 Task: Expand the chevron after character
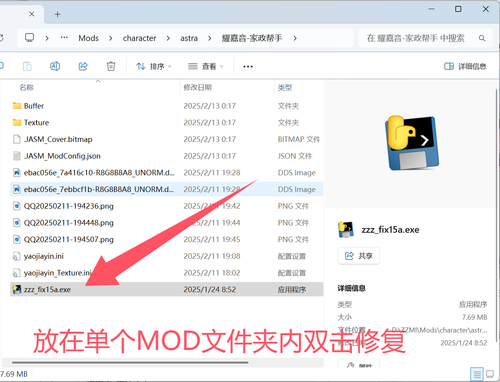click(168, 38)
